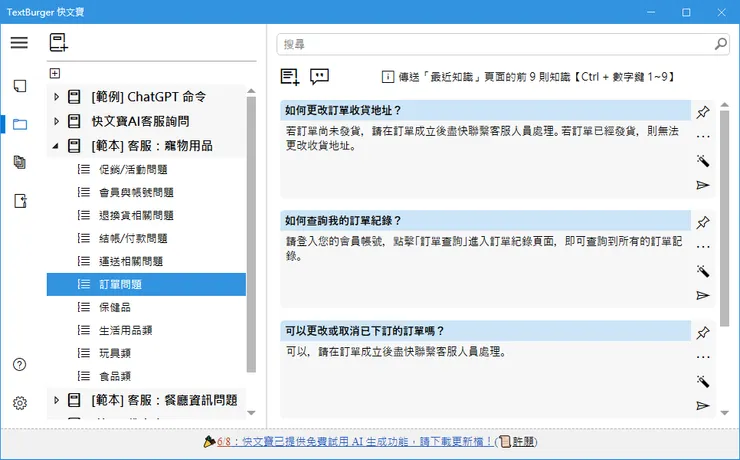Image resolution: width=740 pixels, height=460 pixels.
Task: Click the answer text of 如何查詢我的訂單紀錄
Action: (484, 249)
